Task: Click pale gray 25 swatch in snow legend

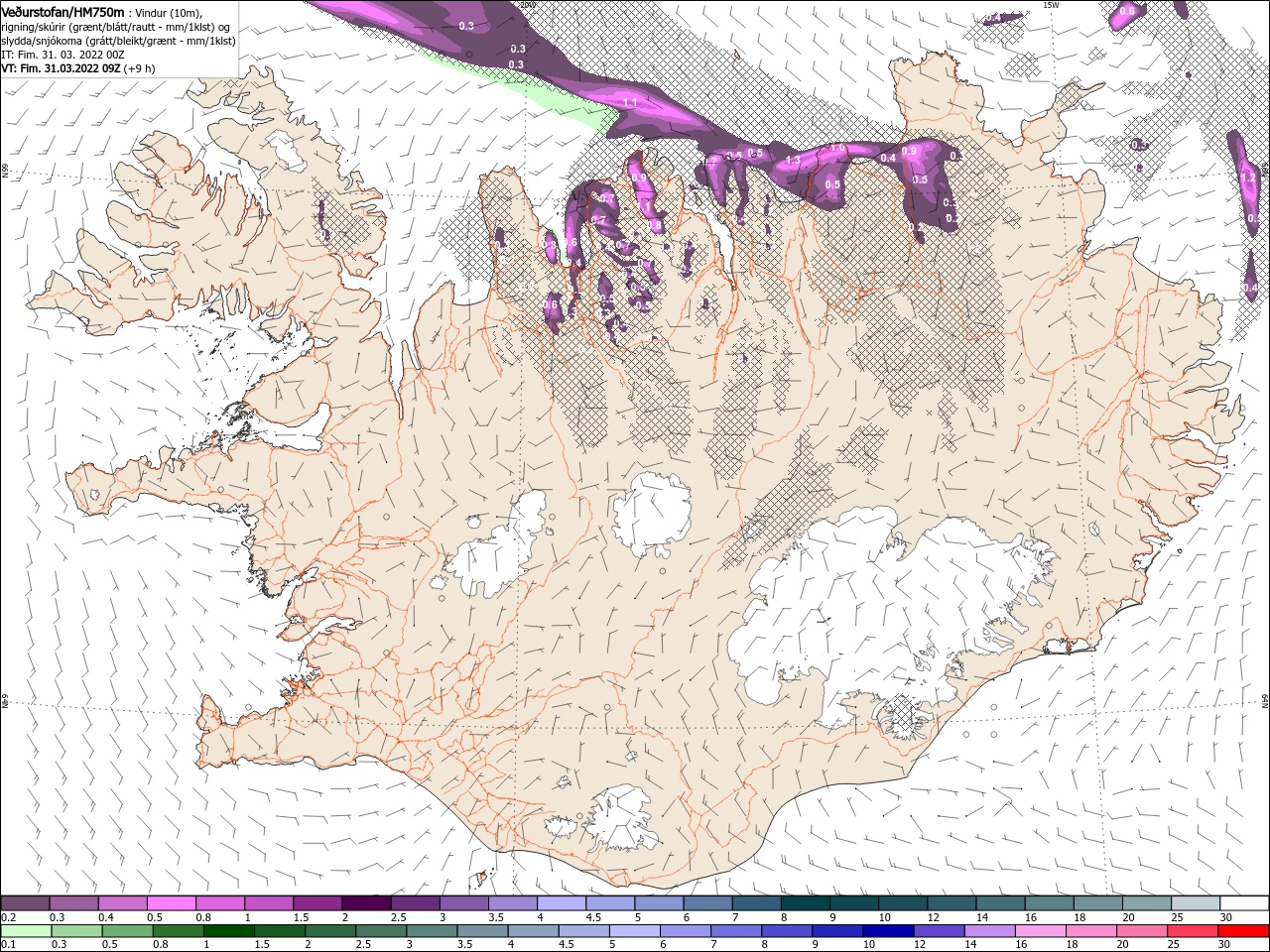Action: pos(1196,903)
